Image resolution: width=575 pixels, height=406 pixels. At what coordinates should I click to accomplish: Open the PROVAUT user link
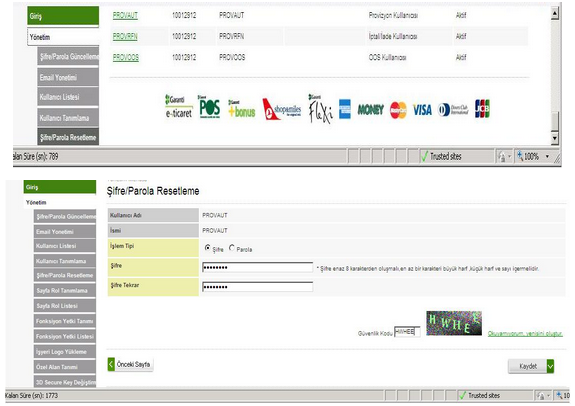tap(125, 15)
